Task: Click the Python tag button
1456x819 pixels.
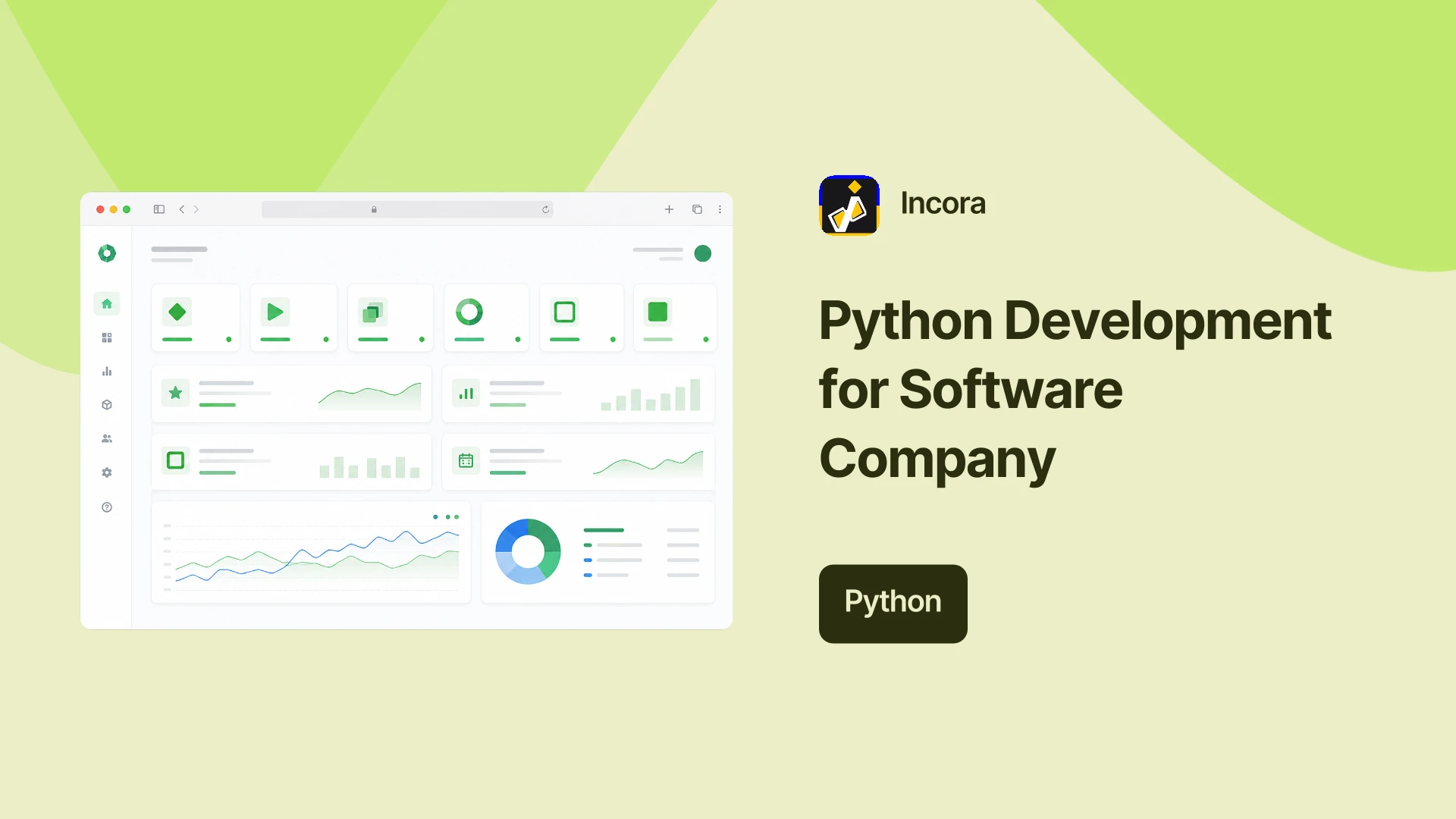Action: pyautogui.click(x=893, y=604)
